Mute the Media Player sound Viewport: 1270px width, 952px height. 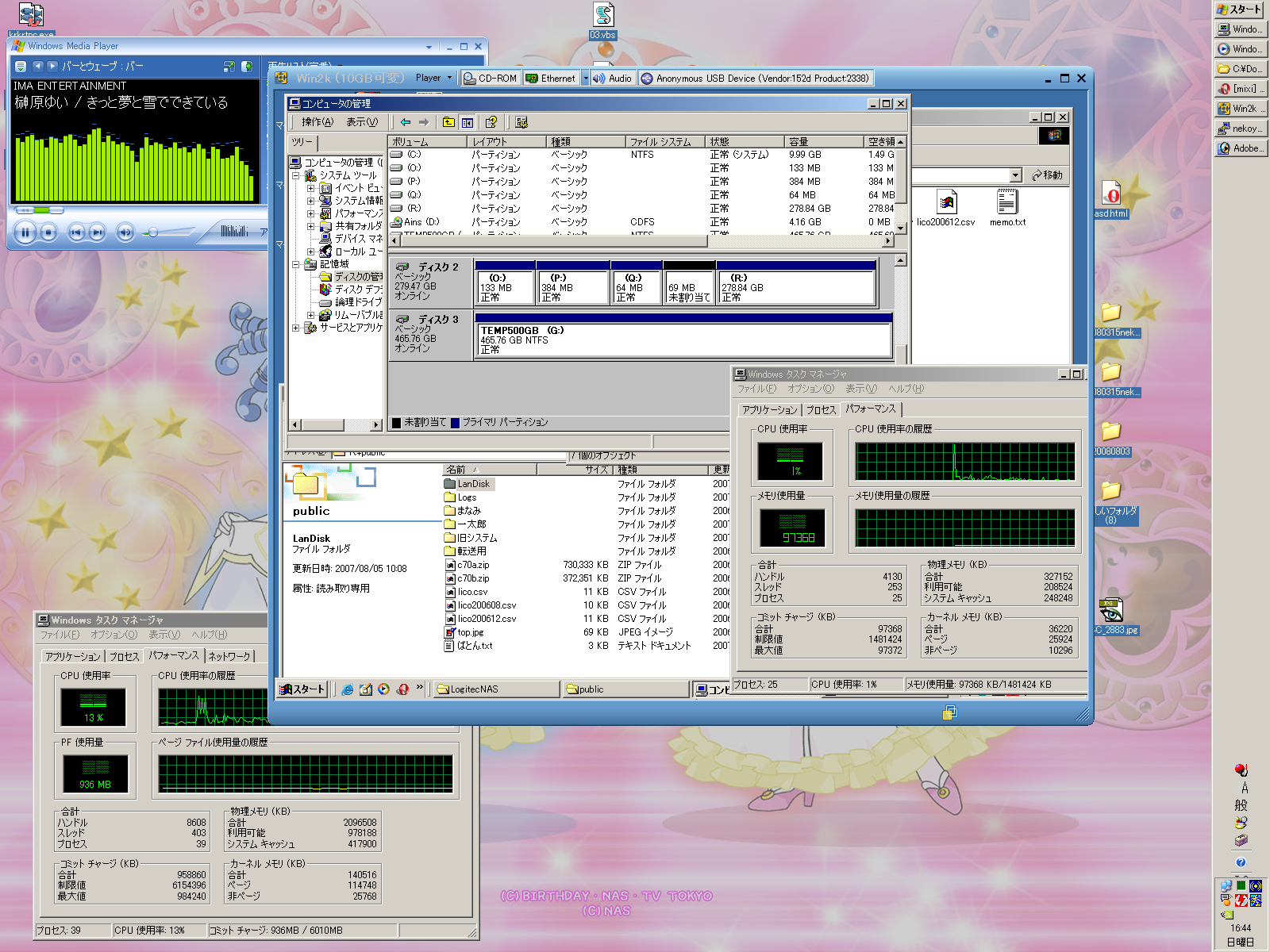coord(125,232)
